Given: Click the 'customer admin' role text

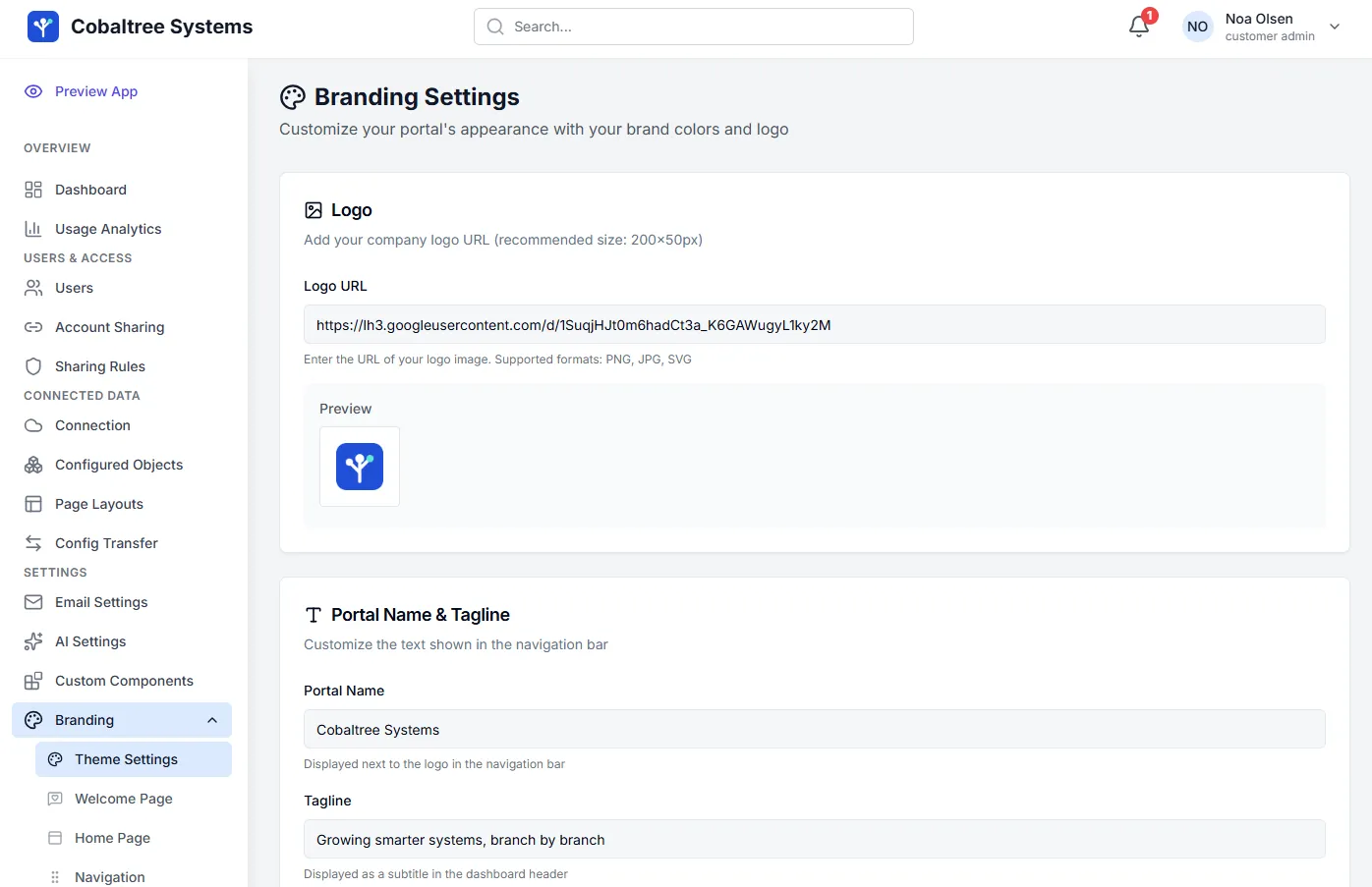Looking at the screenshot, I should point(1270,36).
